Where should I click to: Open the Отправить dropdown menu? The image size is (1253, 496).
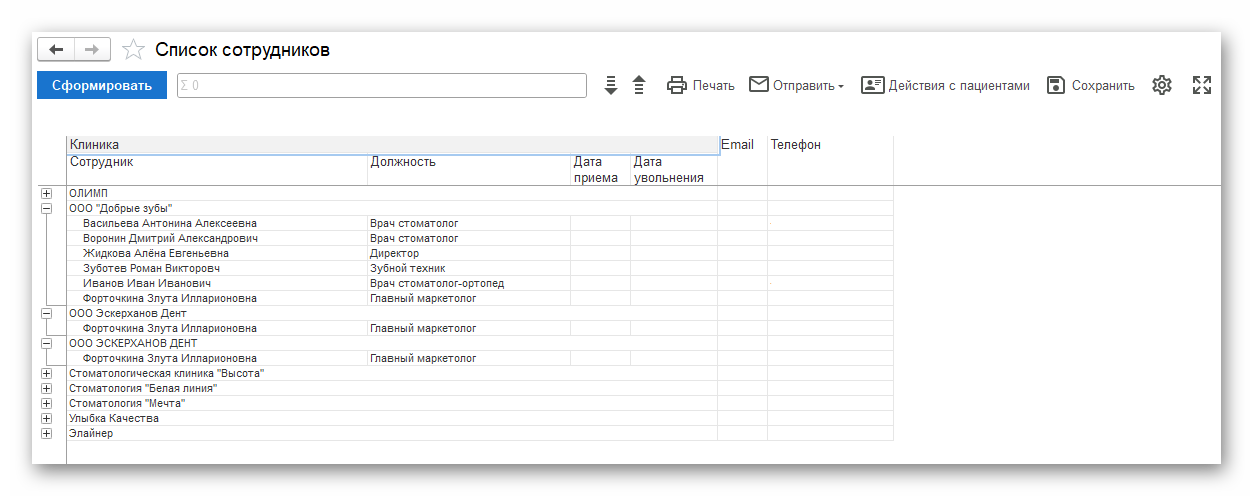(x=797, y=86)
